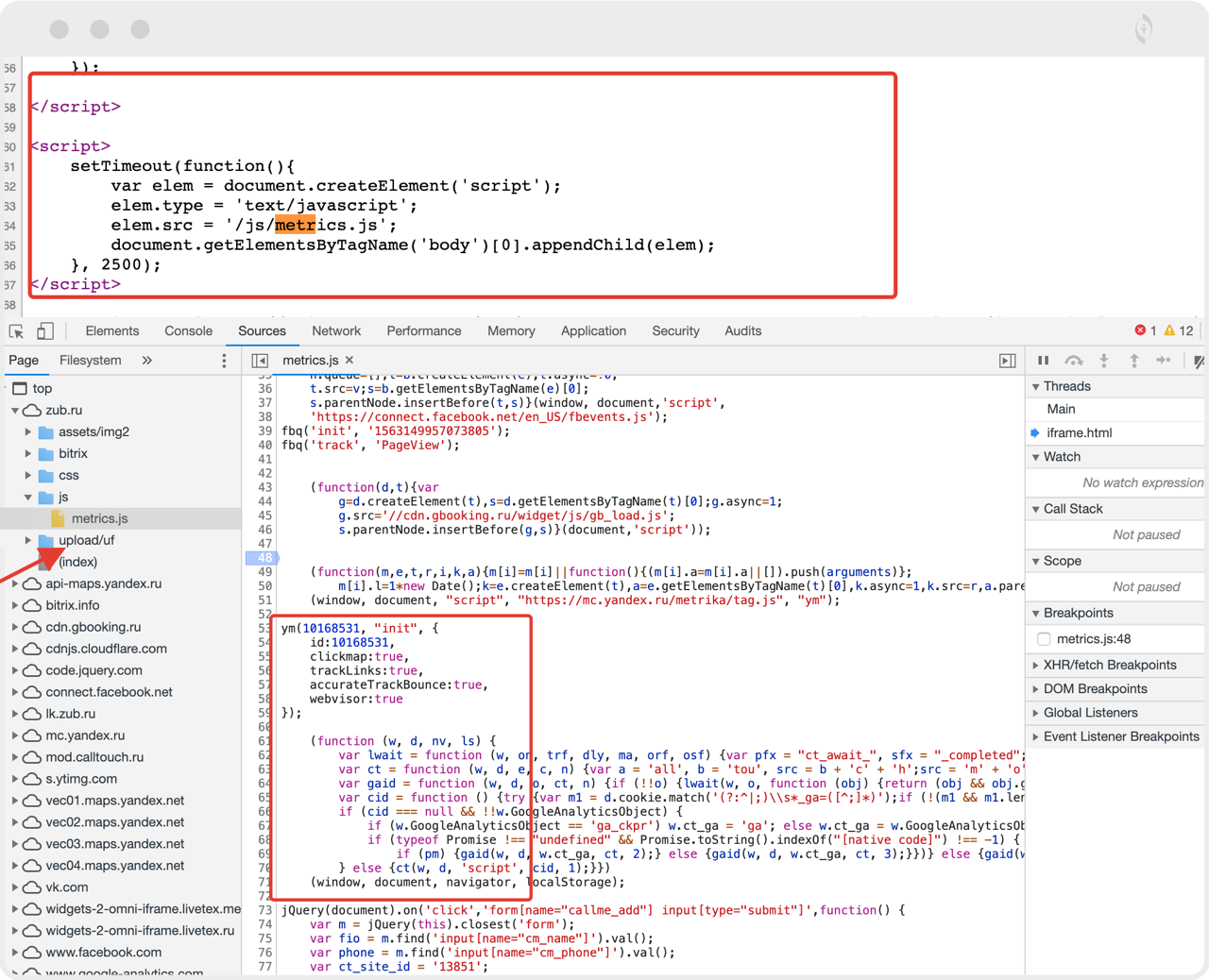Click the deactivate breakpoints icon
The height and width of the screenshot is (980, 1209).
point(1198,361)
